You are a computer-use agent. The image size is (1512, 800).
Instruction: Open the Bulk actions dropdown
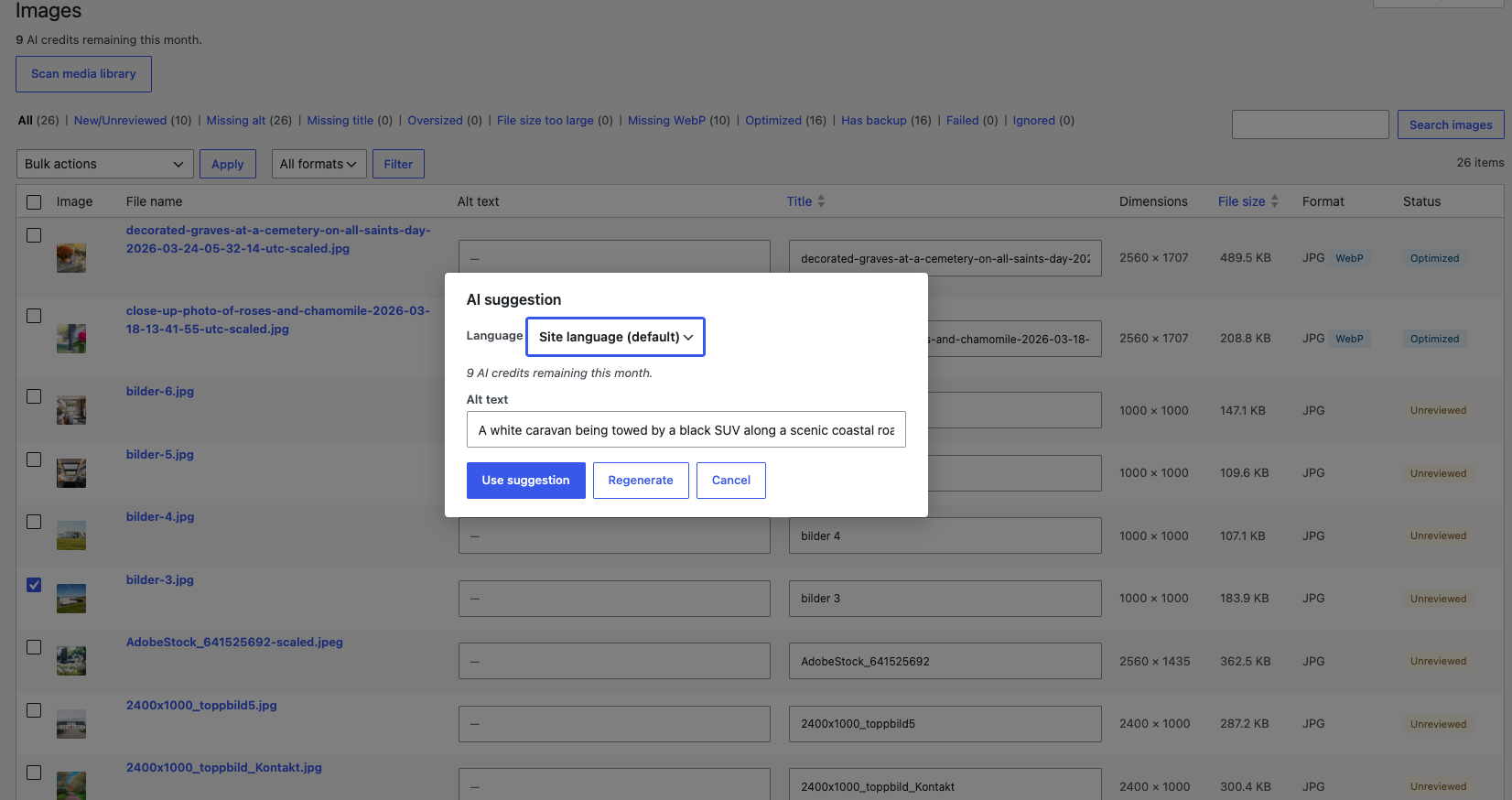coord(105,164)
